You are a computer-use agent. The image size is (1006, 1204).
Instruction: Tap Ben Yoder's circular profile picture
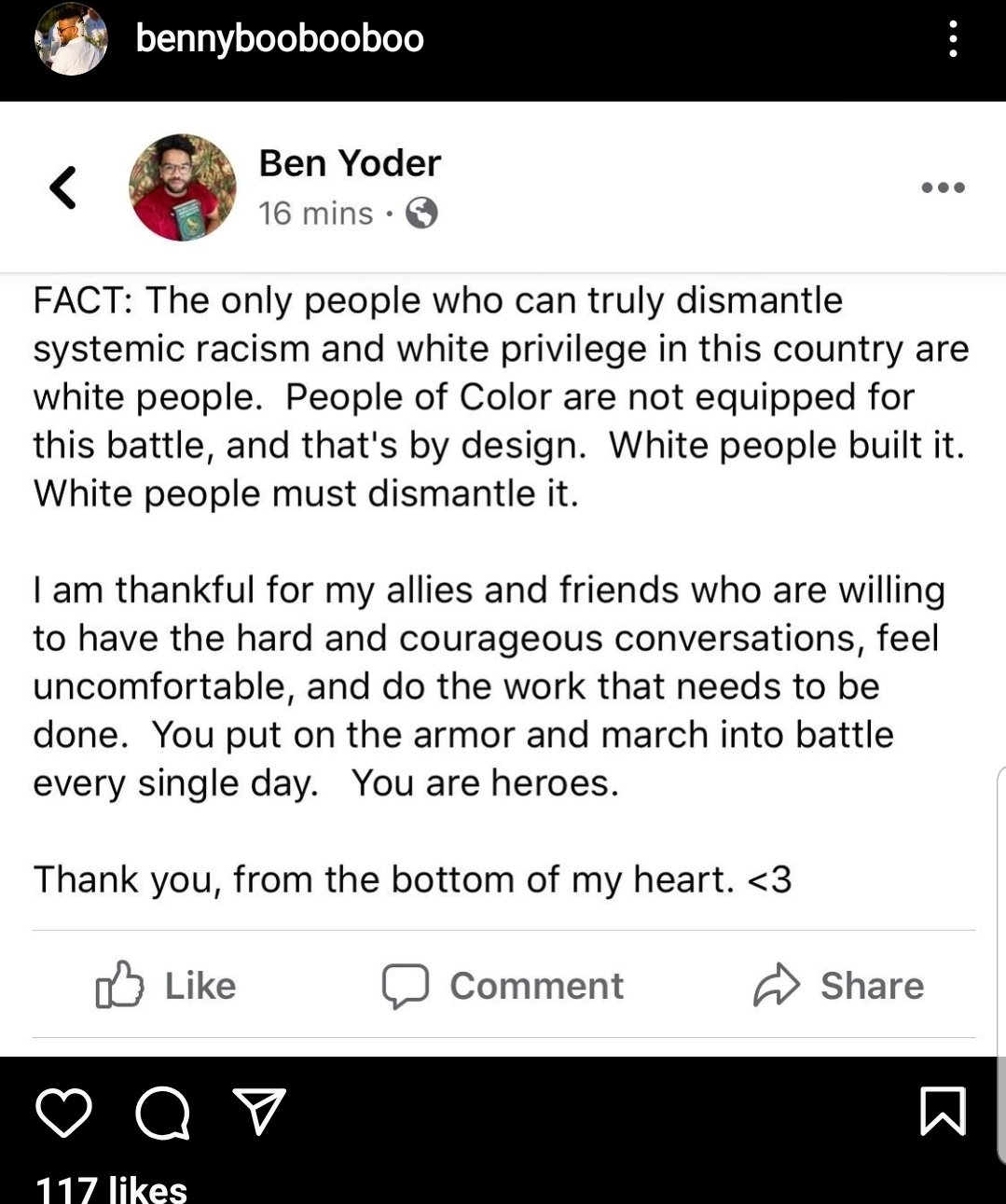(182, 187)
